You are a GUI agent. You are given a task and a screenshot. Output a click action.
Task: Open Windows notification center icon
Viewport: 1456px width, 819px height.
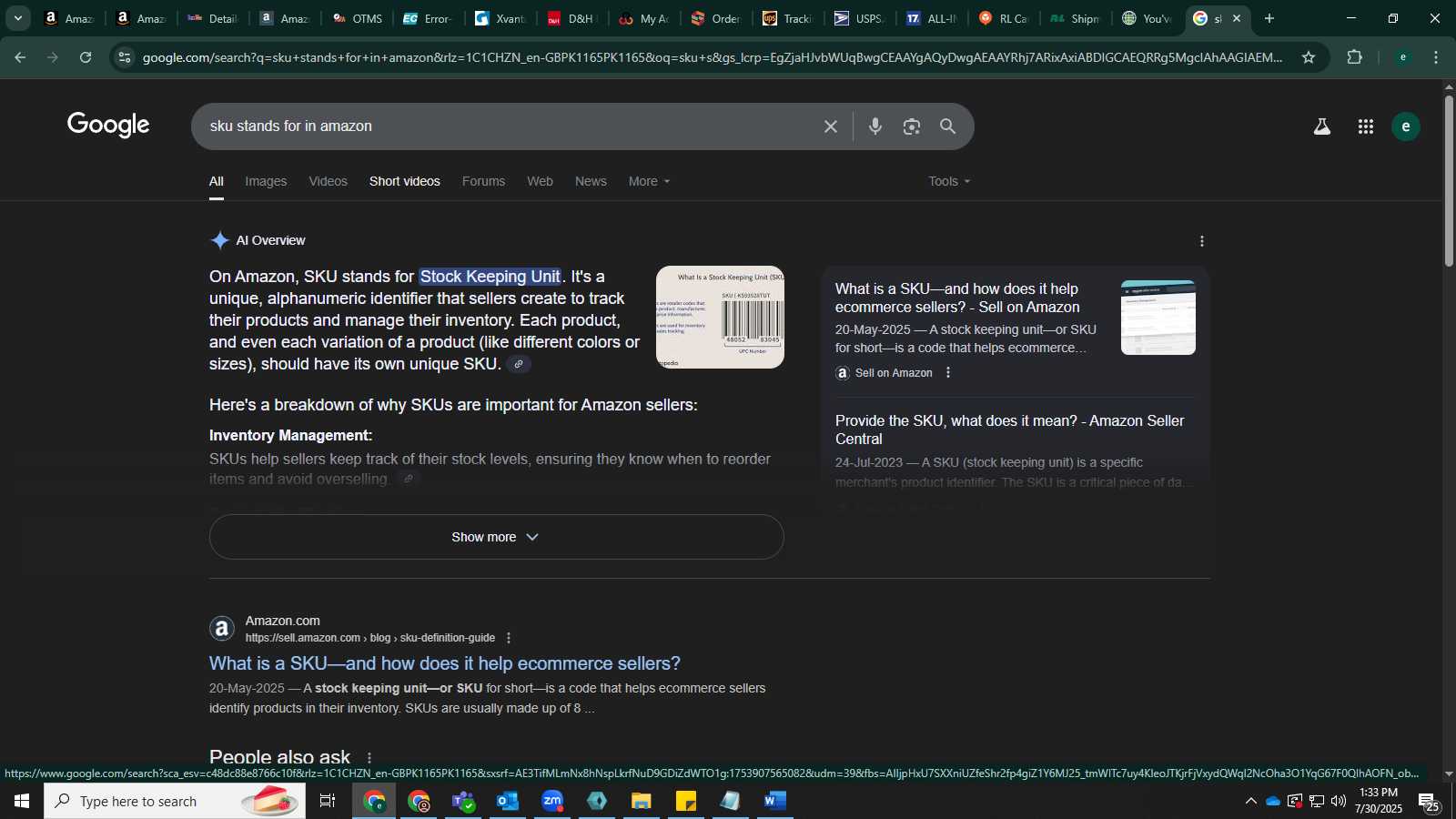1429,802
